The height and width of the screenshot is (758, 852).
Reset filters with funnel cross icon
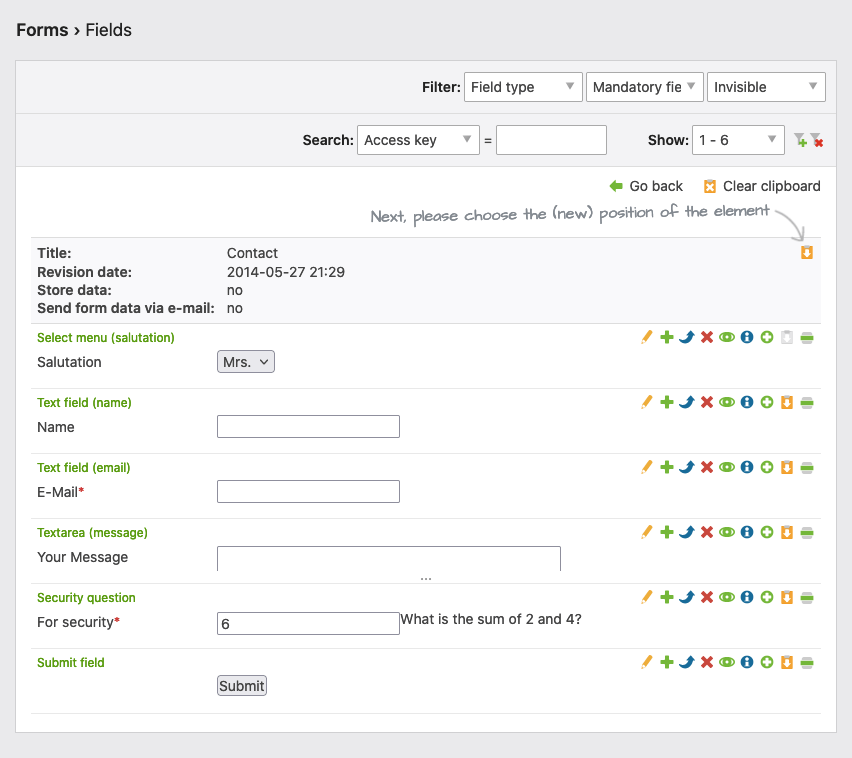[817, 140]
